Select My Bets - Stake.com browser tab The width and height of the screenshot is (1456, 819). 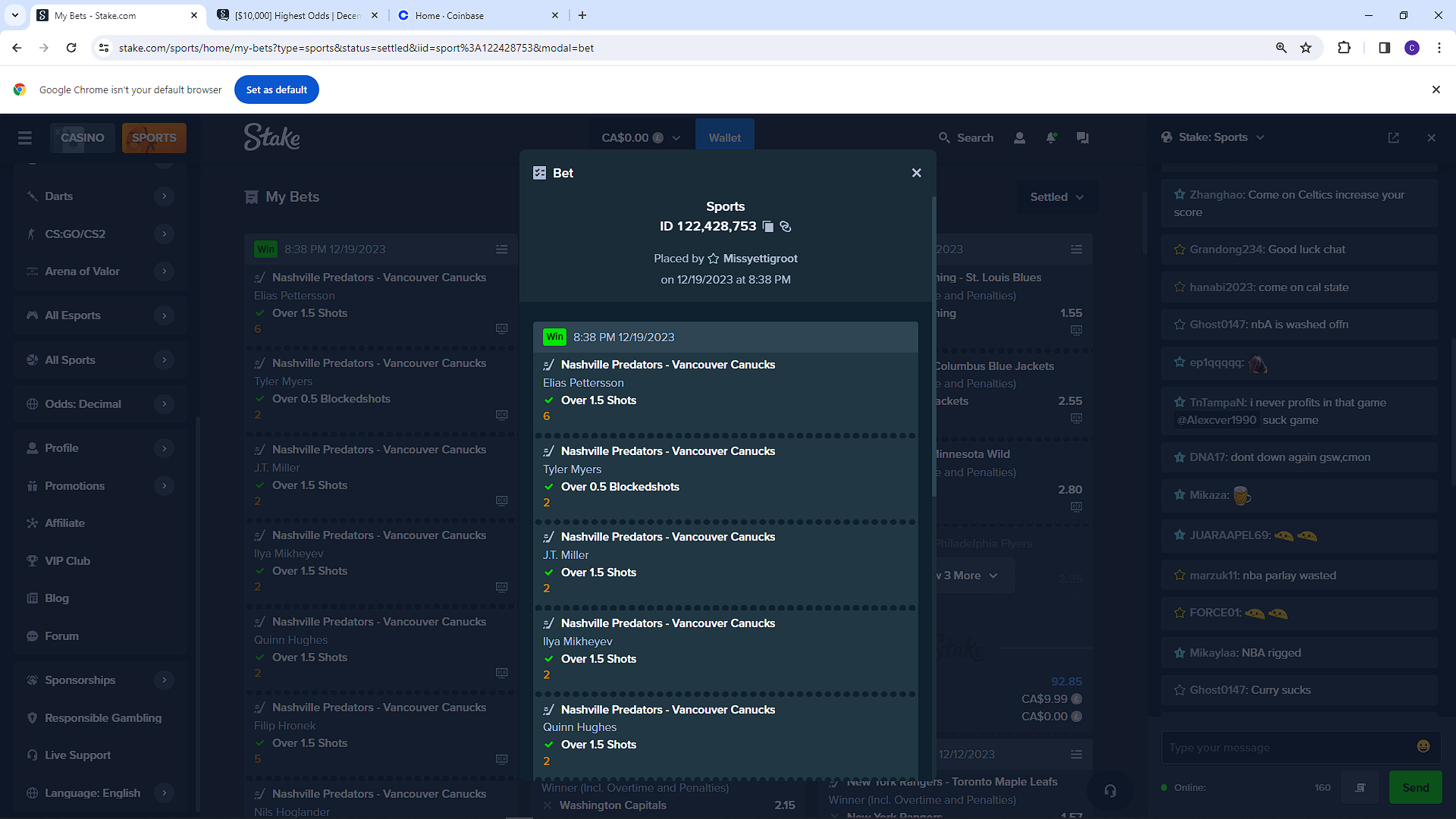coord(118,15)
